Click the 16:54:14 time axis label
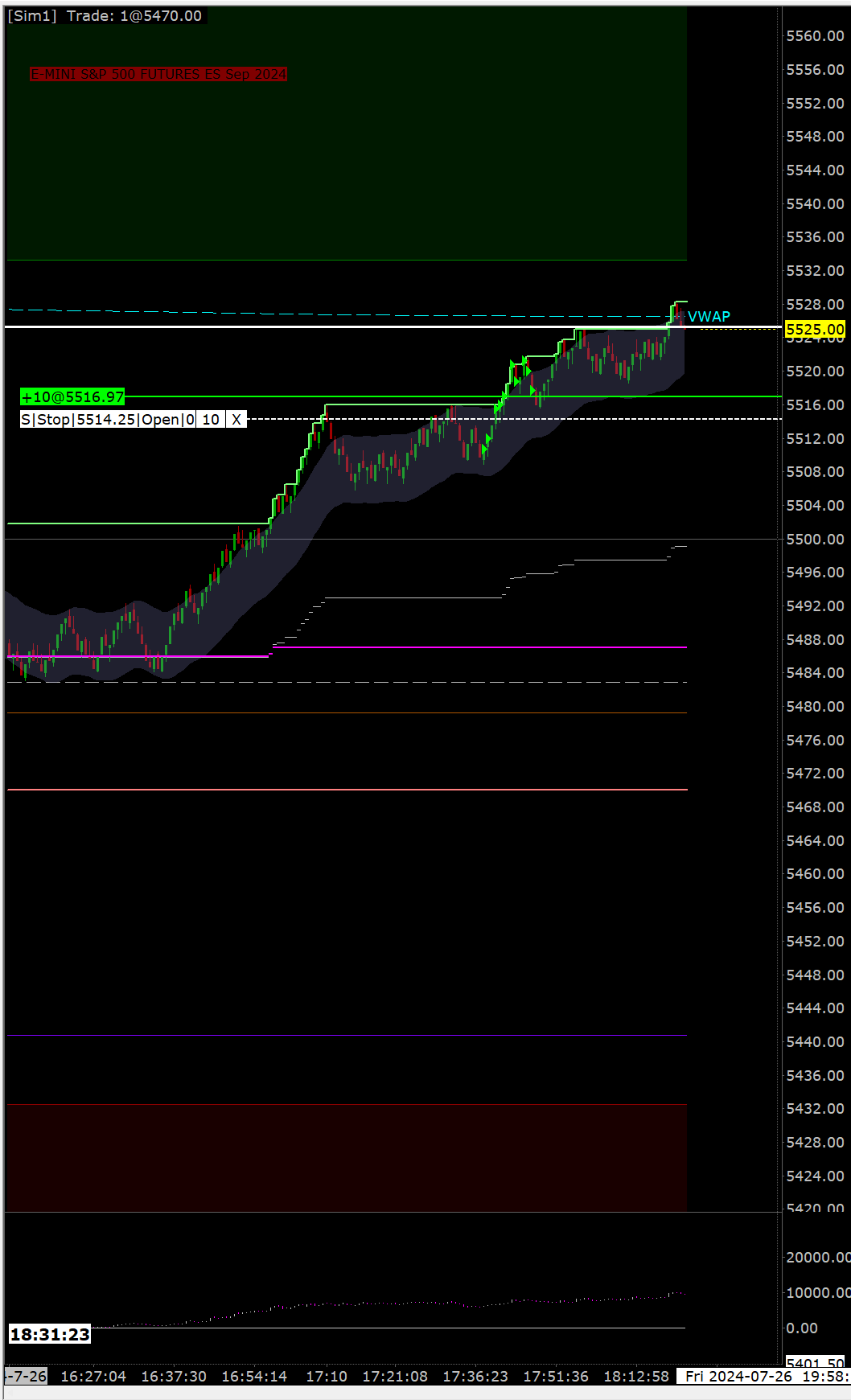Image resolution: width=851 pixels, height=1400 pixels. (254, 1376)
